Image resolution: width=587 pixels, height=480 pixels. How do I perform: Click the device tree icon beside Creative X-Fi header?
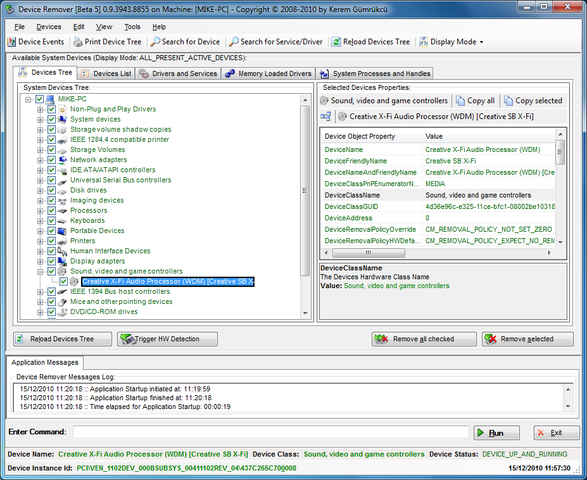point(326,116)
